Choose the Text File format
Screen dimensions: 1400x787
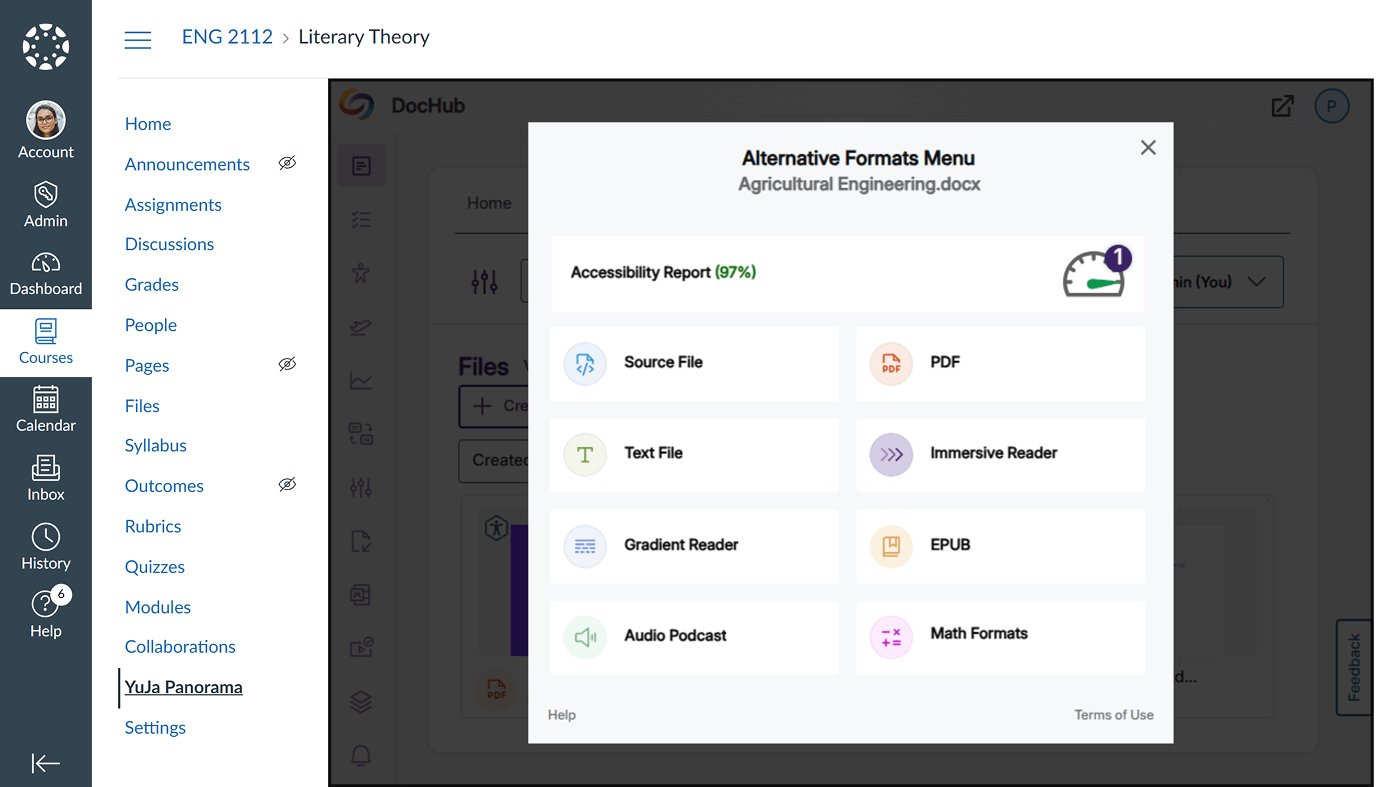(694, 454)
